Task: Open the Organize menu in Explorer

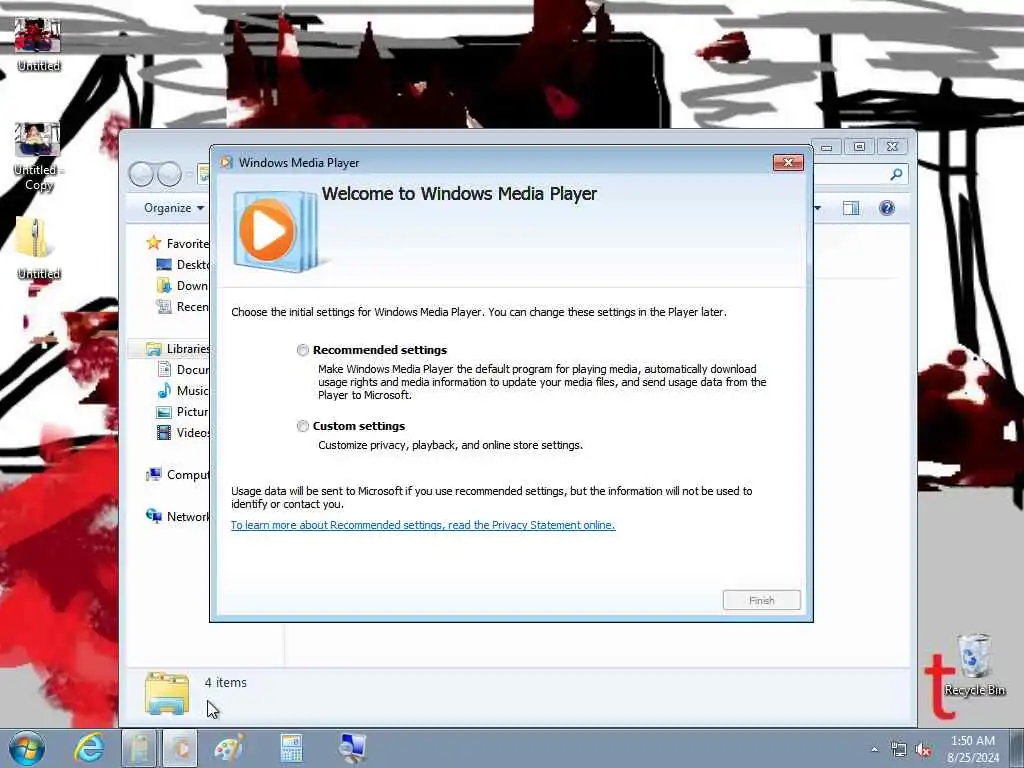Action: [174, 208]
